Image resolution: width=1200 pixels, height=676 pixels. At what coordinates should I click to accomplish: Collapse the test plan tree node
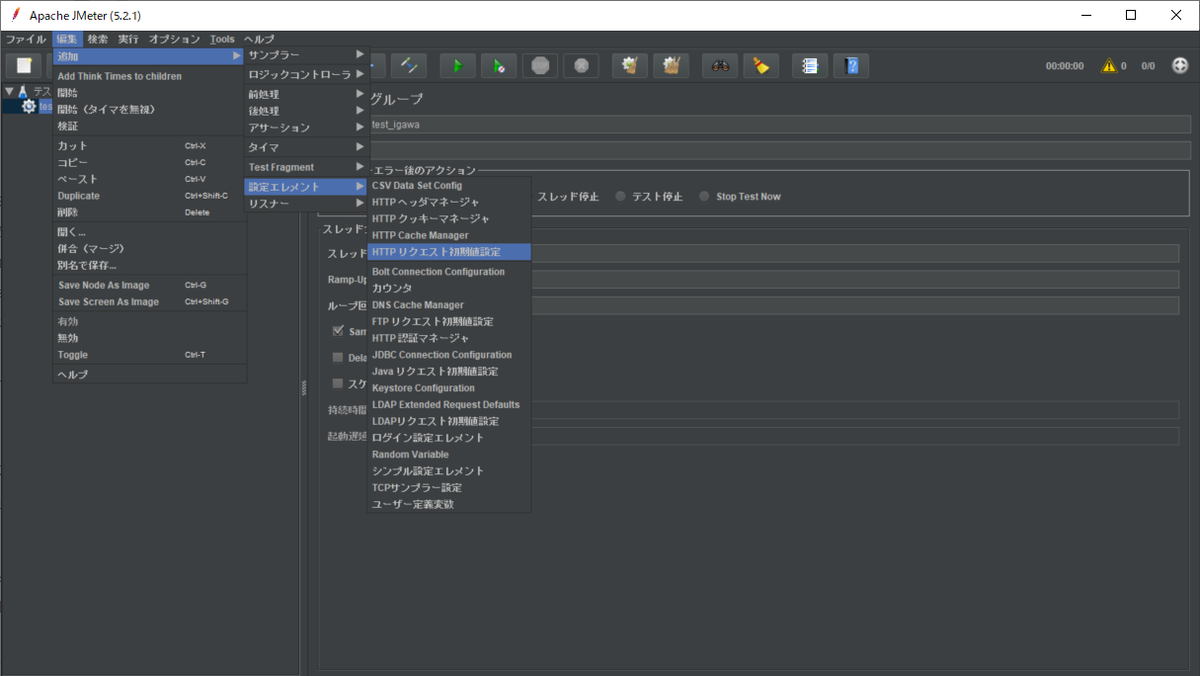point(9,91)
